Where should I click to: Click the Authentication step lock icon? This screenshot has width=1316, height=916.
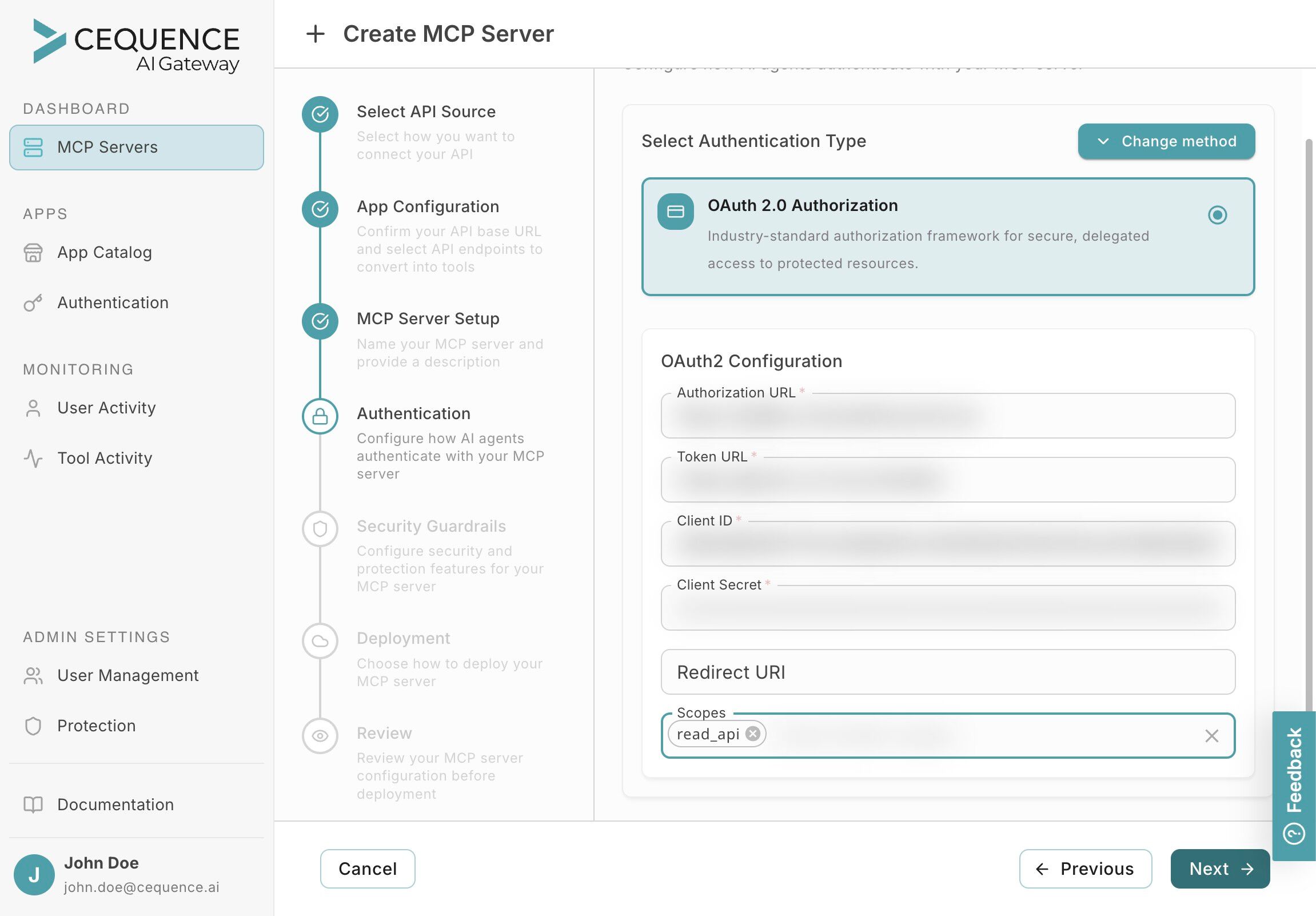[320, 416]
